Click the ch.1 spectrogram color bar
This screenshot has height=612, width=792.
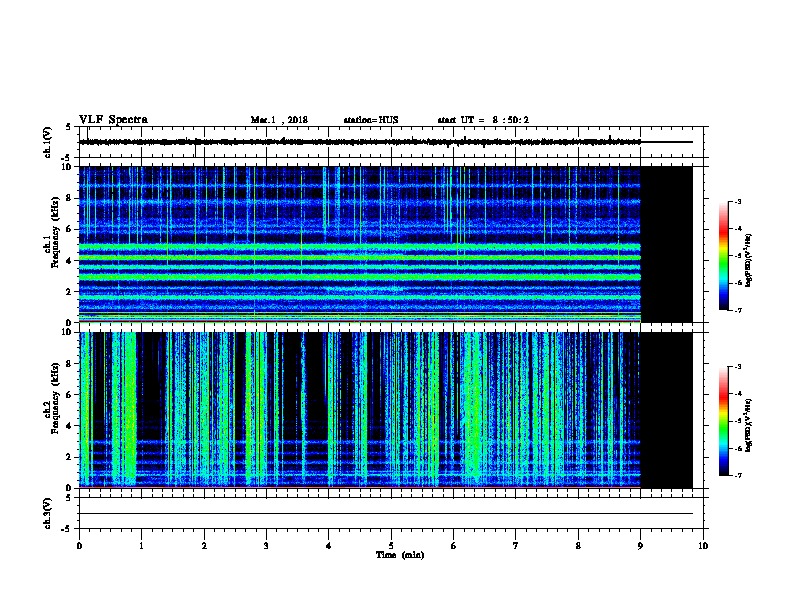[724, 256]
